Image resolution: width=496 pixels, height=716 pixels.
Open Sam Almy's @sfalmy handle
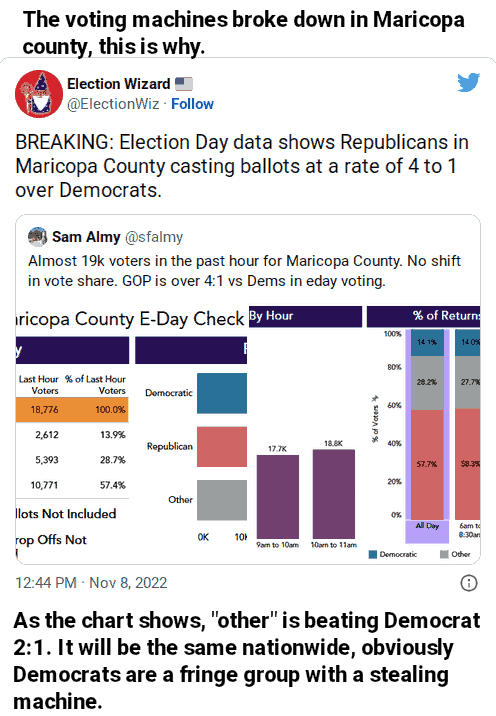tap(154, 237)
